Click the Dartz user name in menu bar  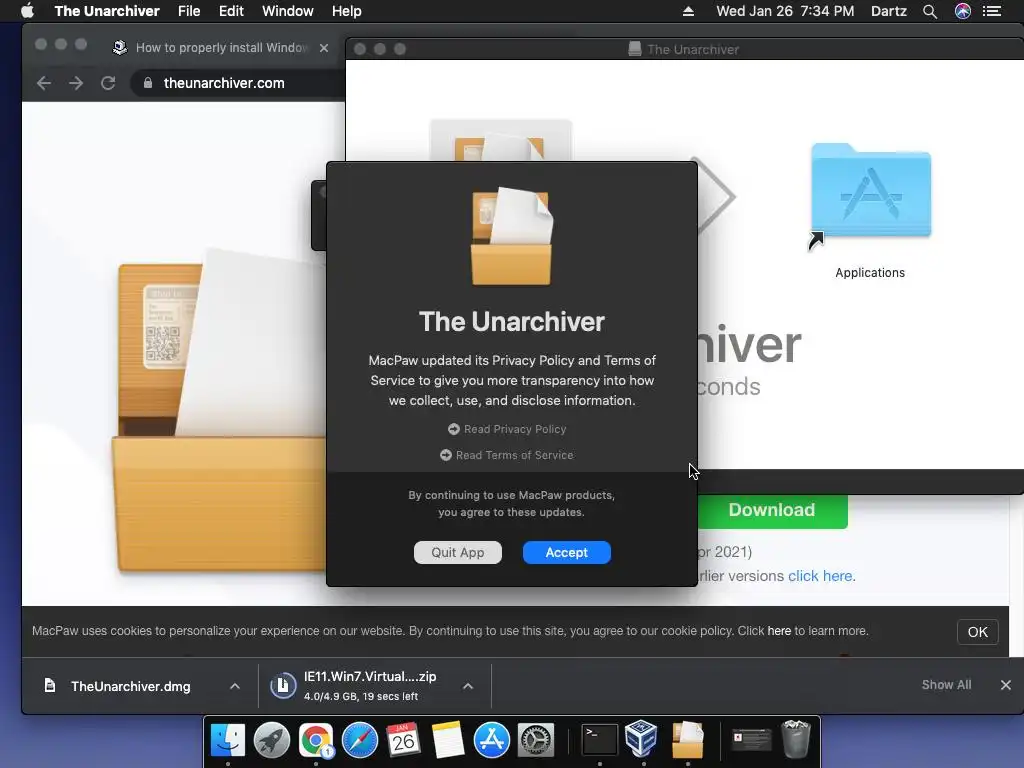(x=889, y=11)
